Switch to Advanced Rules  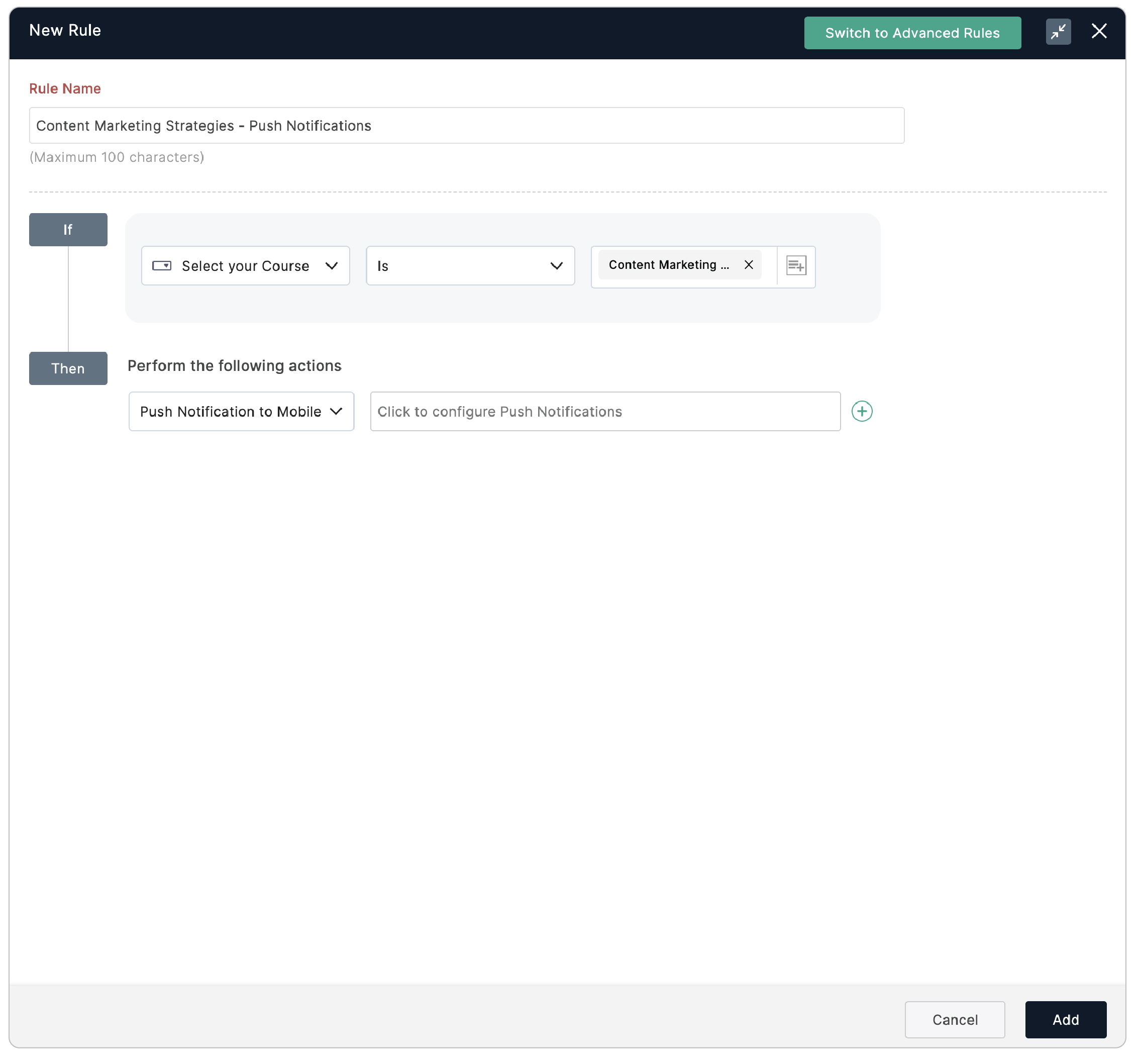point(912,33)
